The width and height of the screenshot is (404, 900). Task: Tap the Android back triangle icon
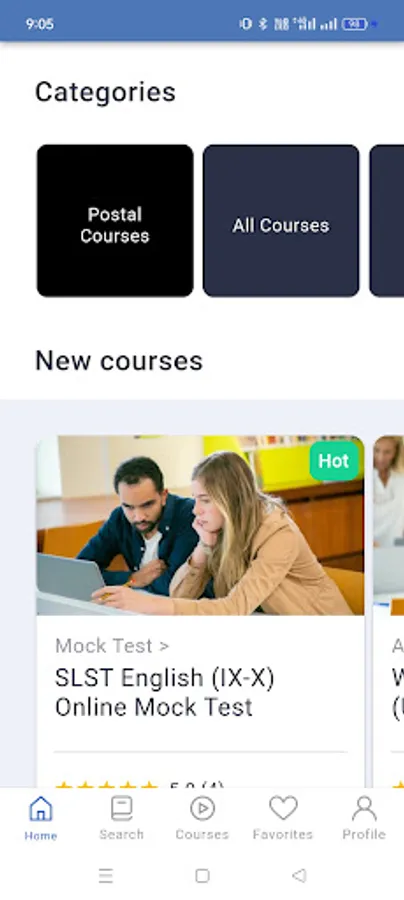pos(298,875)
